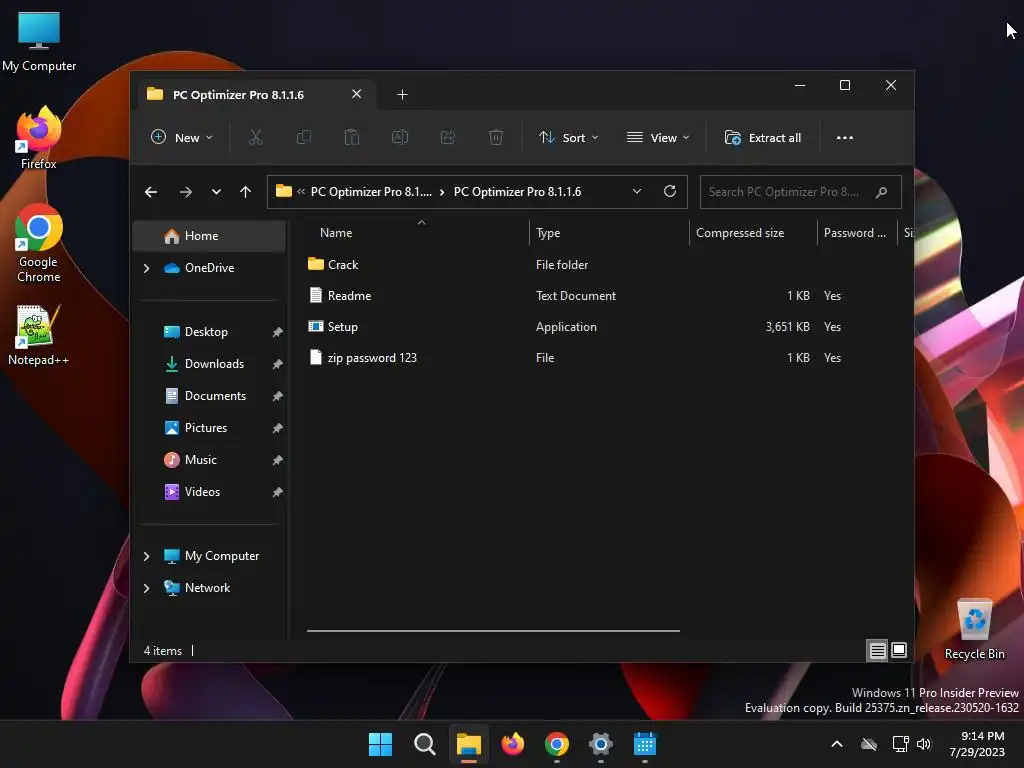
Task: Click the Extract all button
Action: point(763,138)
